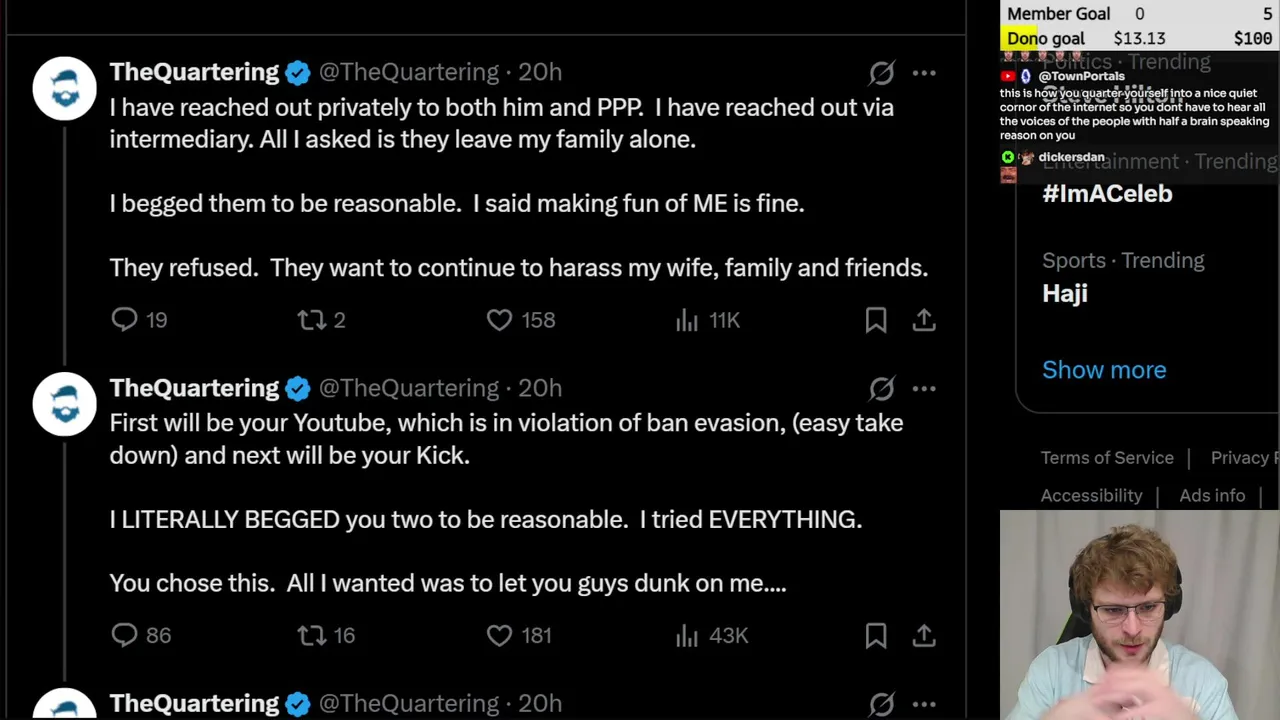View analytics of the 43K views tweet
The image size is (1280, 720).
(687, 635)
